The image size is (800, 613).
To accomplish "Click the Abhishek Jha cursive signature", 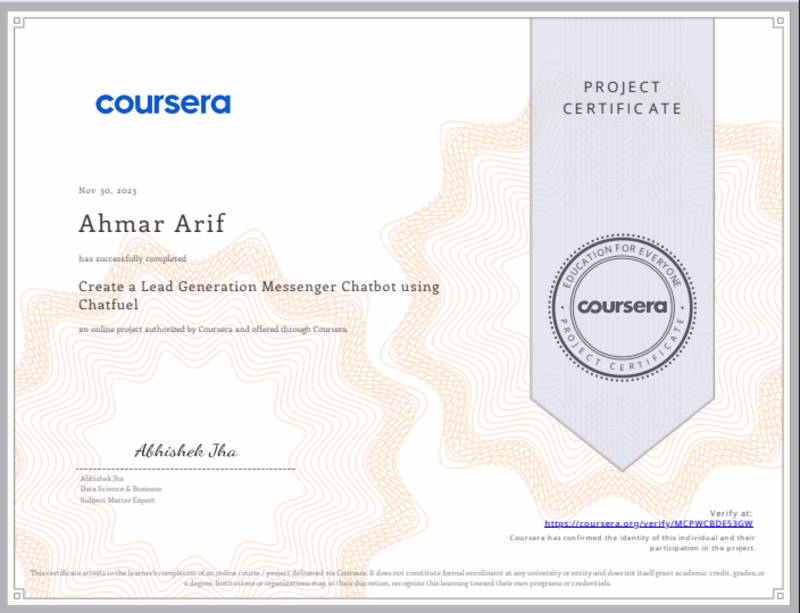I will 186,451.
